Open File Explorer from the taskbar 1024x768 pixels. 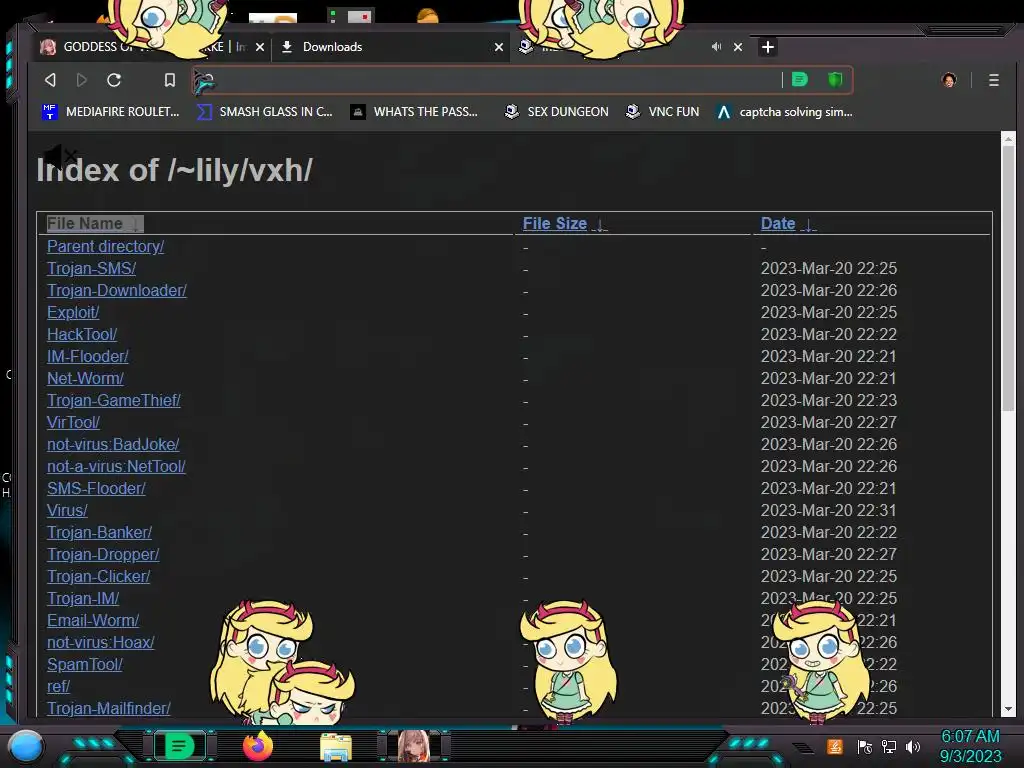tap(336, 748)
